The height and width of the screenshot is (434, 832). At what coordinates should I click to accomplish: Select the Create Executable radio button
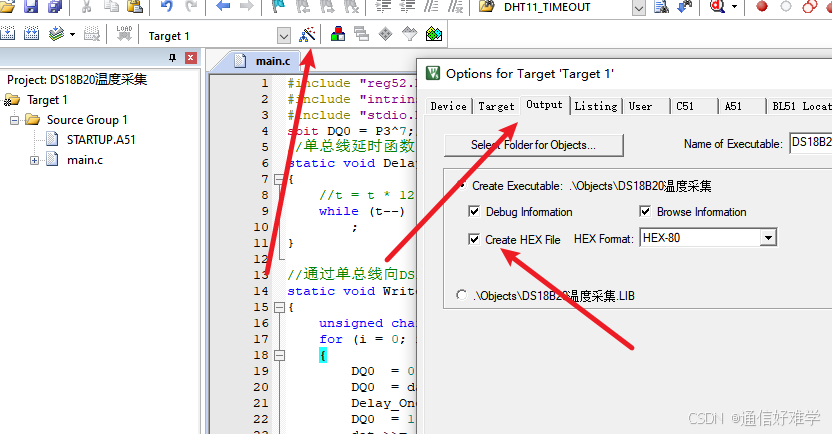(462, 186)
